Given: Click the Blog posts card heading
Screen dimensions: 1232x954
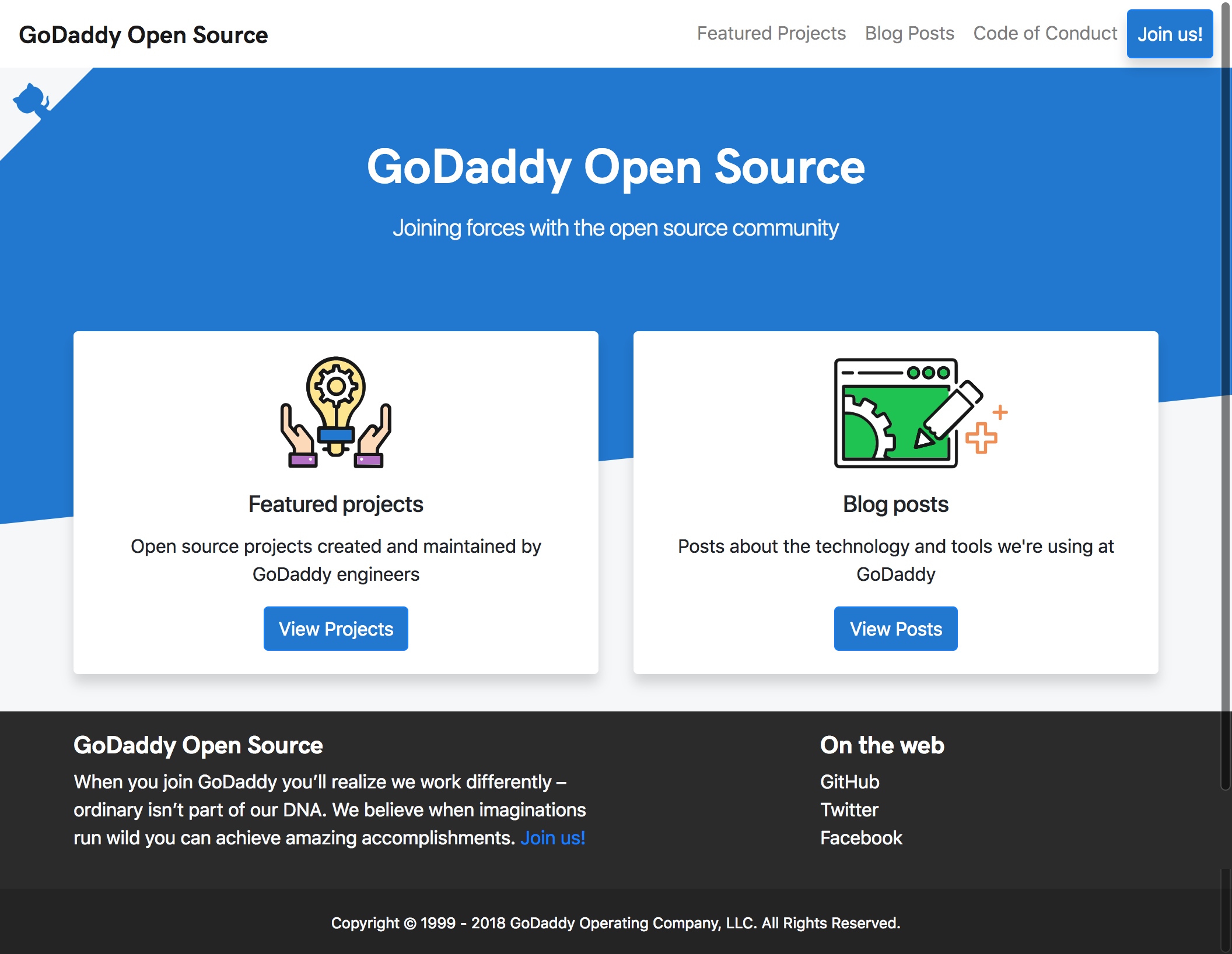Looking at the screenshot, I should click(895, 504).
